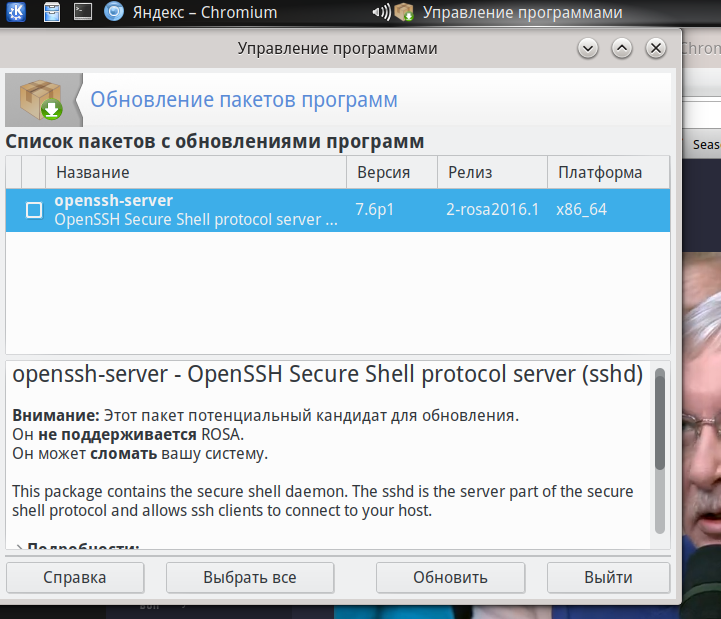Exit using the Выйти button
This screenshot has height=619, width=721.
pyautogui.click(x=608, y=577)
